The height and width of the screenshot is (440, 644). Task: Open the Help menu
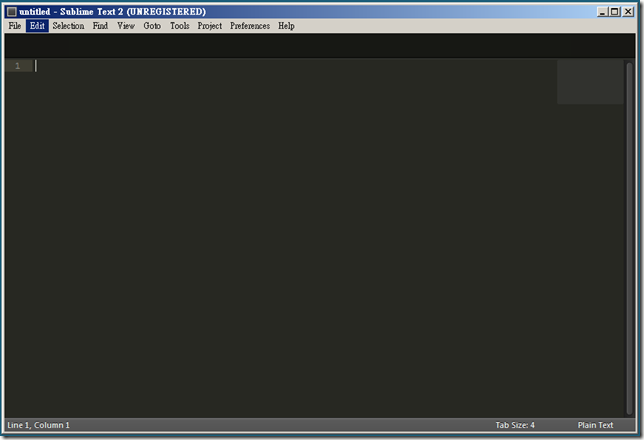286,26
